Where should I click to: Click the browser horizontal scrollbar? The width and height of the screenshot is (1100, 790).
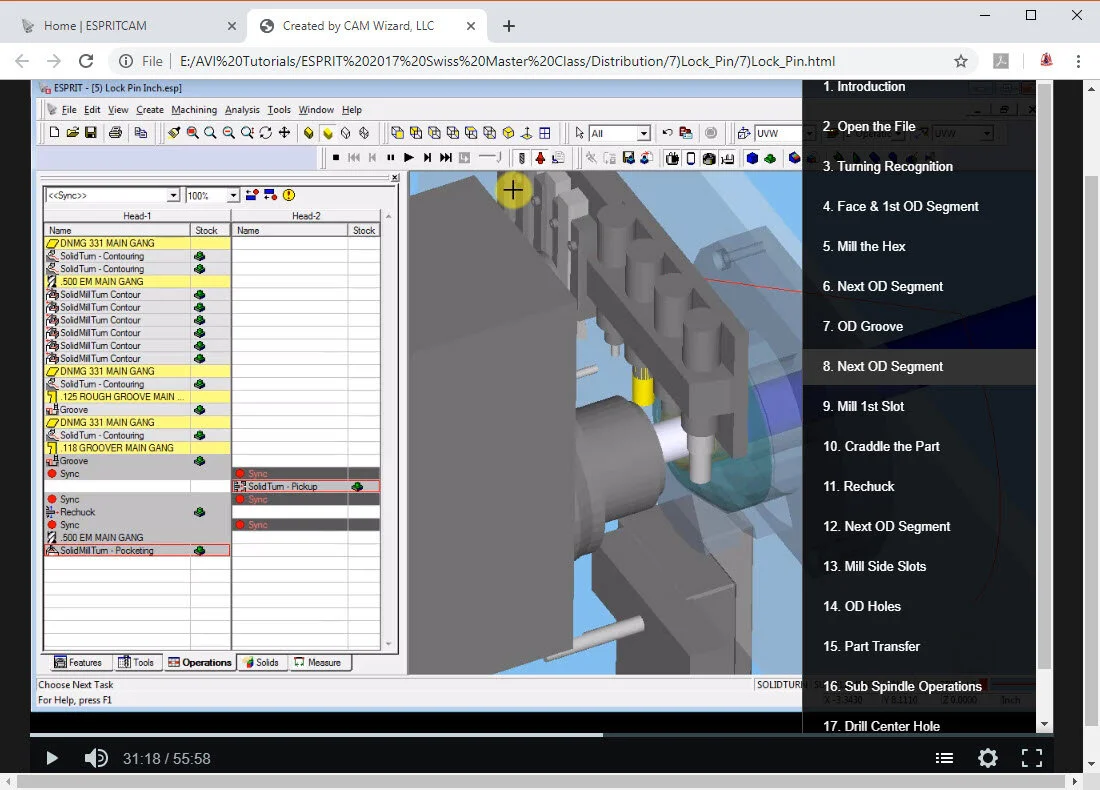tap(540, 781)
